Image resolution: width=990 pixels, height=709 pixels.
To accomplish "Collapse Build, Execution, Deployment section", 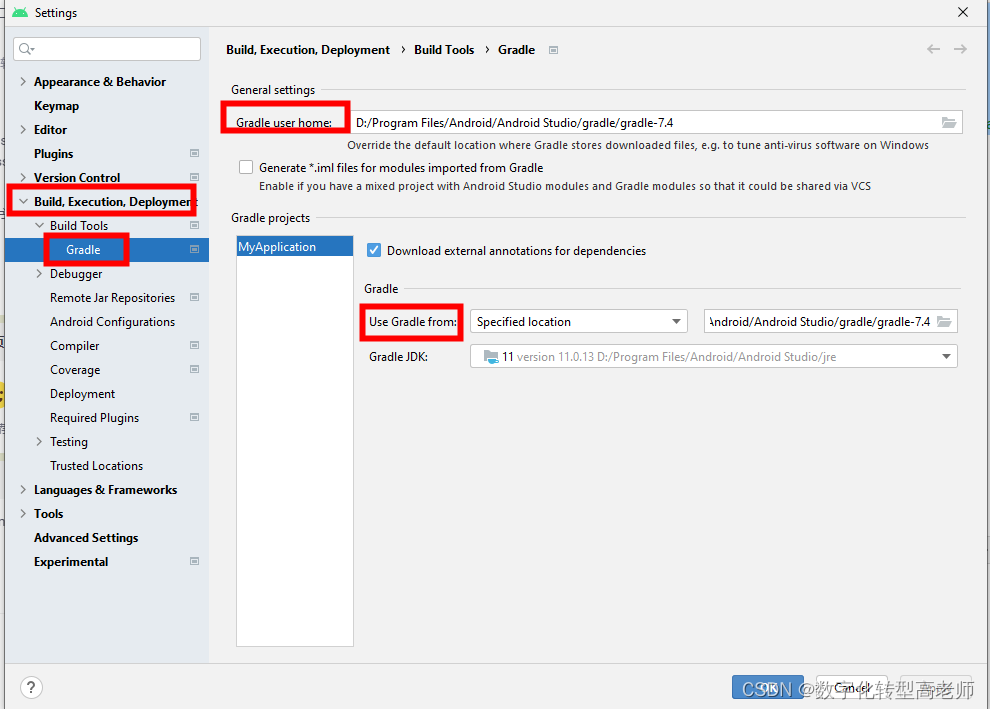I will pos(23,201).
